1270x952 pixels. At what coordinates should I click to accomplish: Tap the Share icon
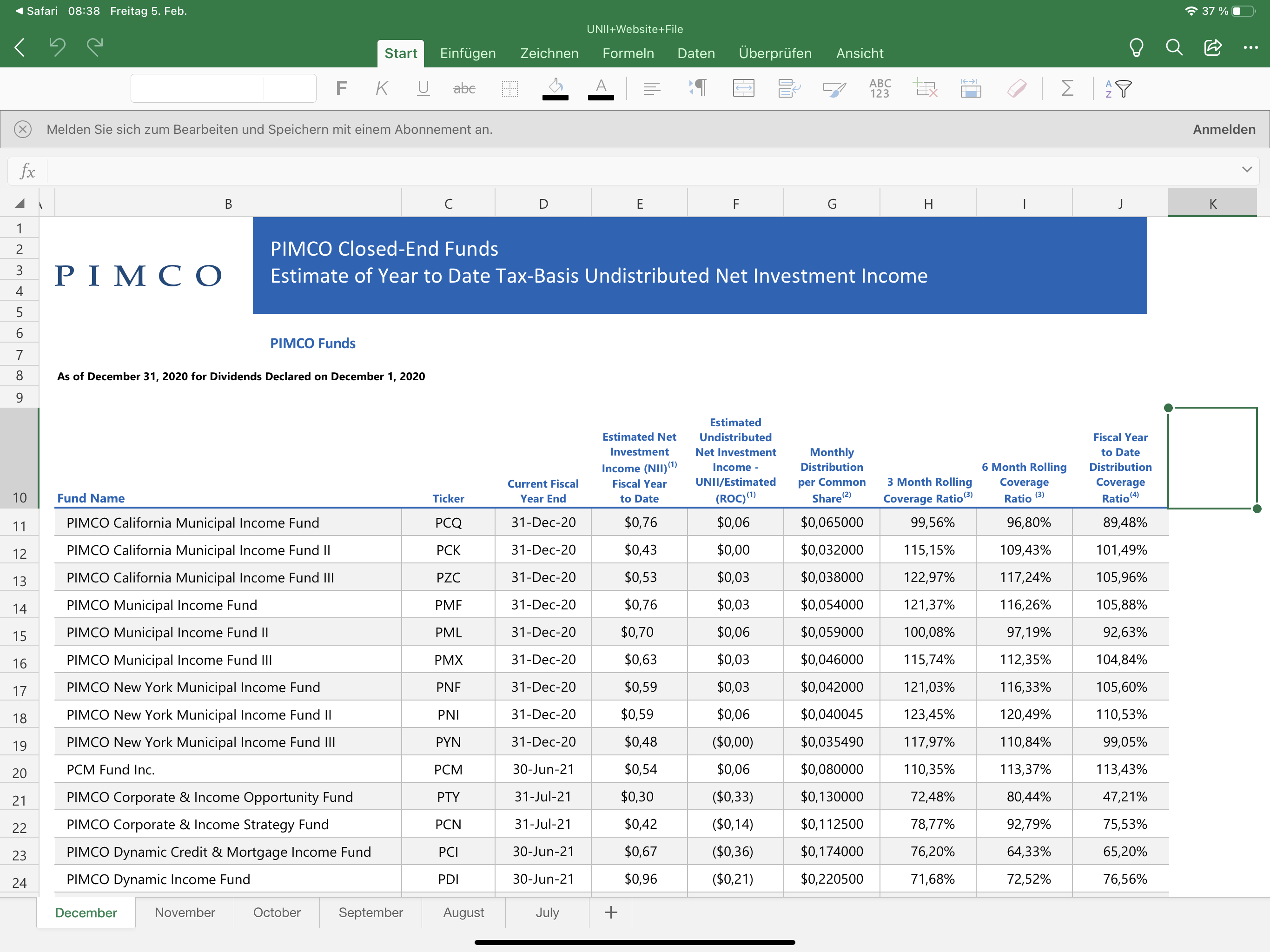(x=1212, y=48)
